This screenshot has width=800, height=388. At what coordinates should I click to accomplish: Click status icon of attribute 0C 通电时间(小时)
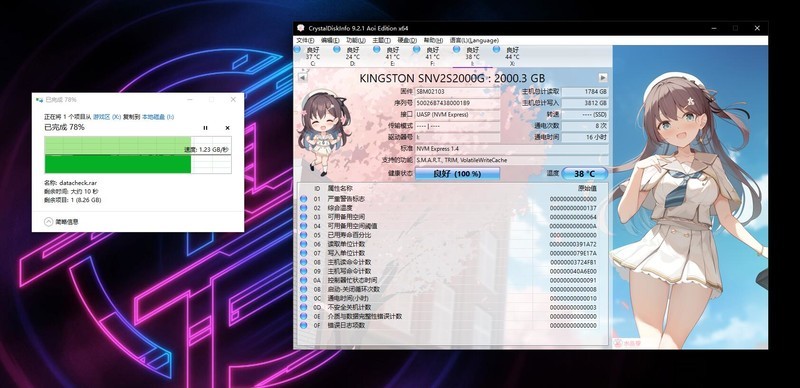pos(304,298)
